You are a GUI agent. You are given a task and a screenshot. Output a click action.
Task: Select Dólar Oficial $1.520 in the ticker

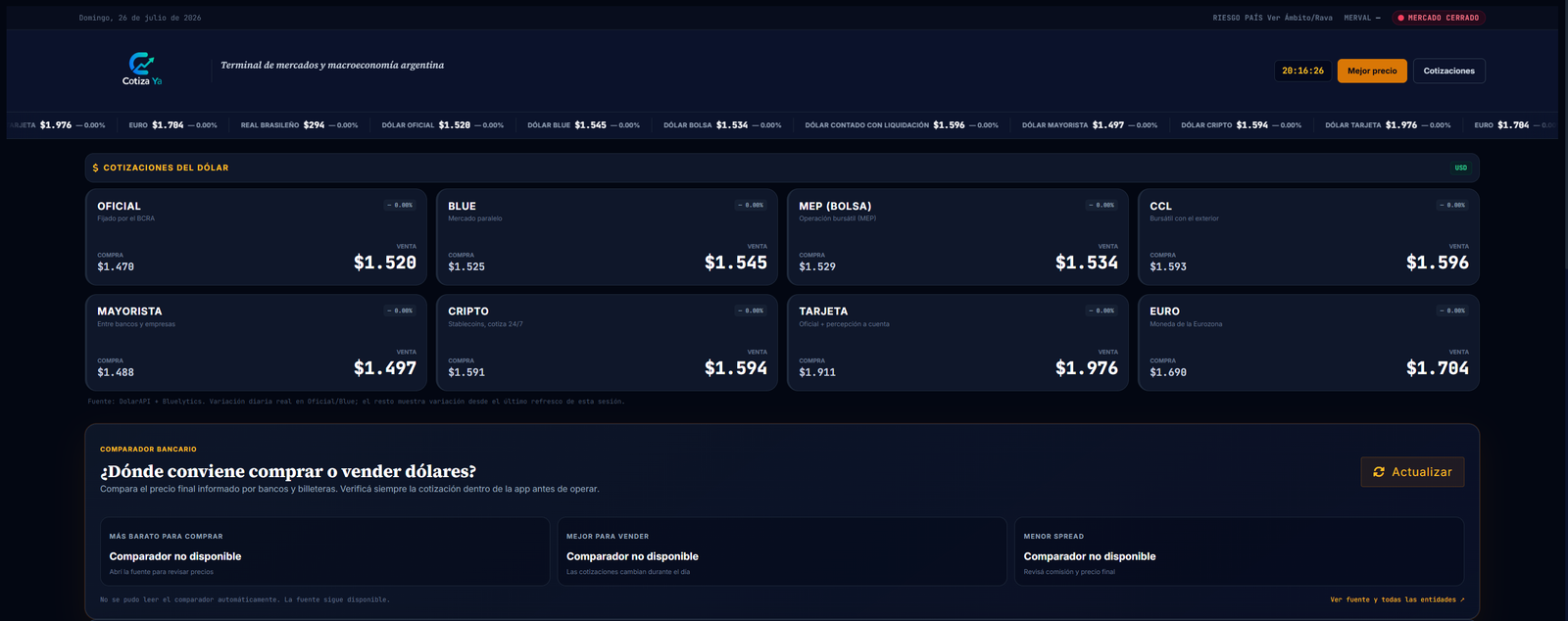(442, 125)
